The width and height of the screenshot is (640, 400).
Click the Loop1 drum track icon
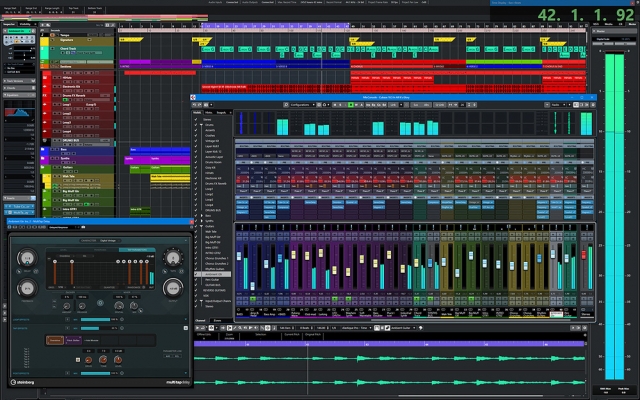tap(44, 104)
